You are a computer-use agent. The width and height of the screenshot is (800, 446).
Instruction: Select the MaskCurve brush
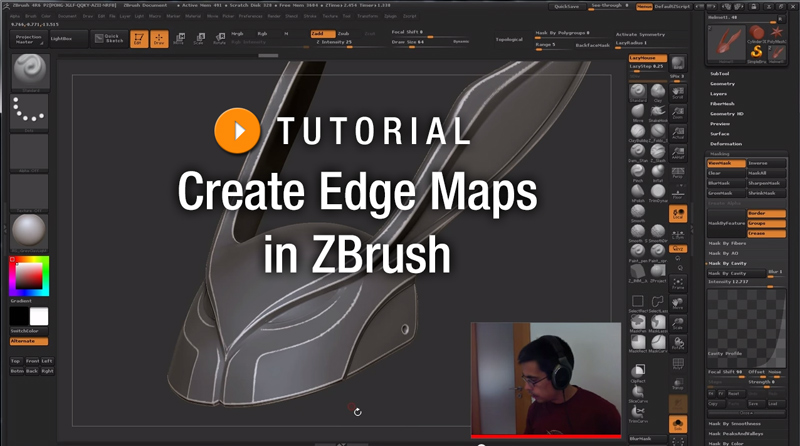tap(658, 343)
